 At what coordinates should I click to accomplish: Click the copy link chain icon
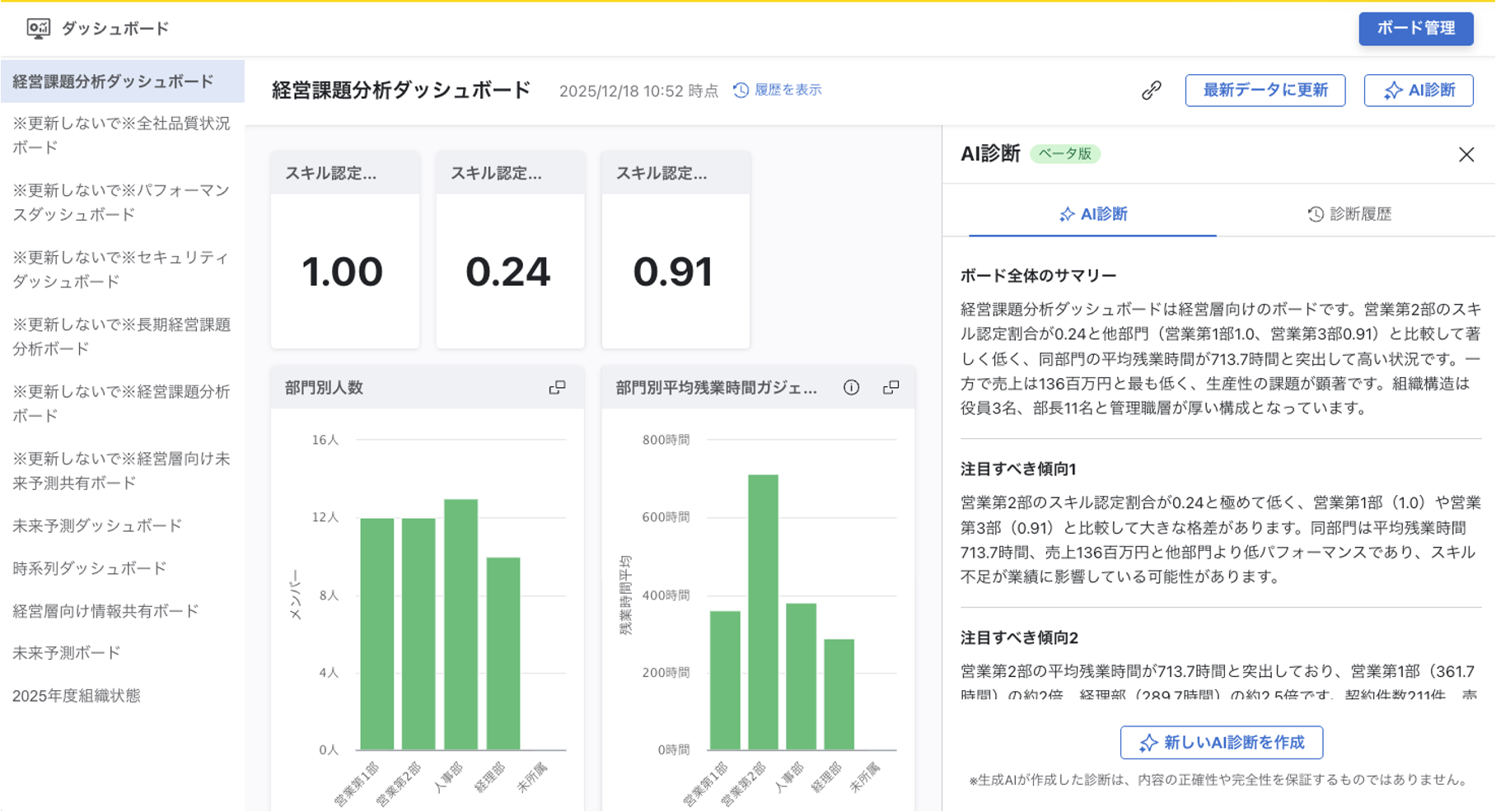tap(1151, 91)
